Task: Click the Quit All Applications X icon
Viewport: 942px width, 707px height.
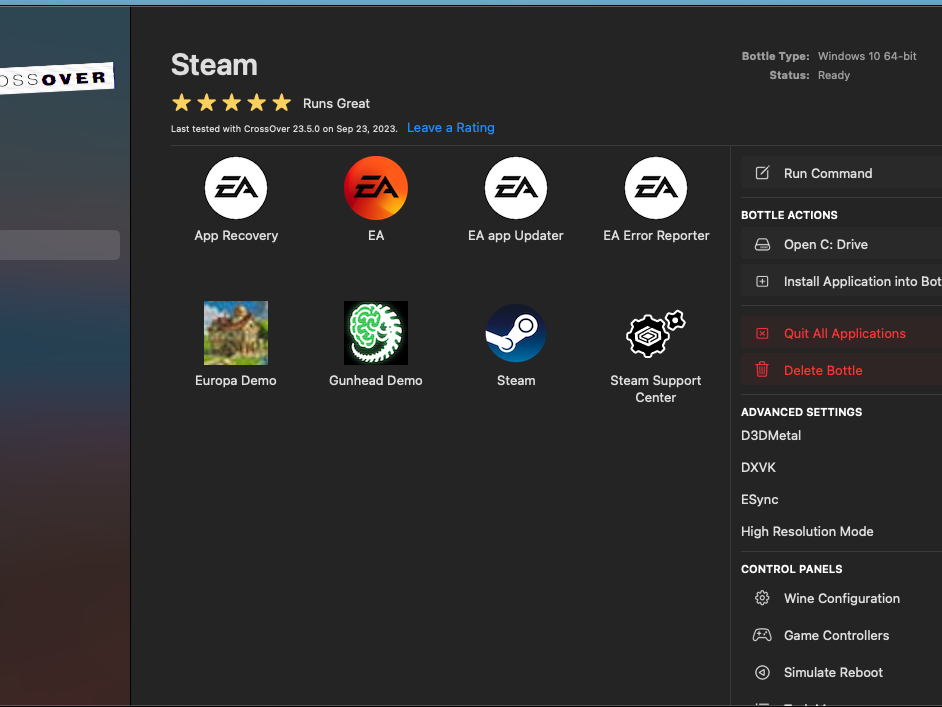Action: click(762, 333)
